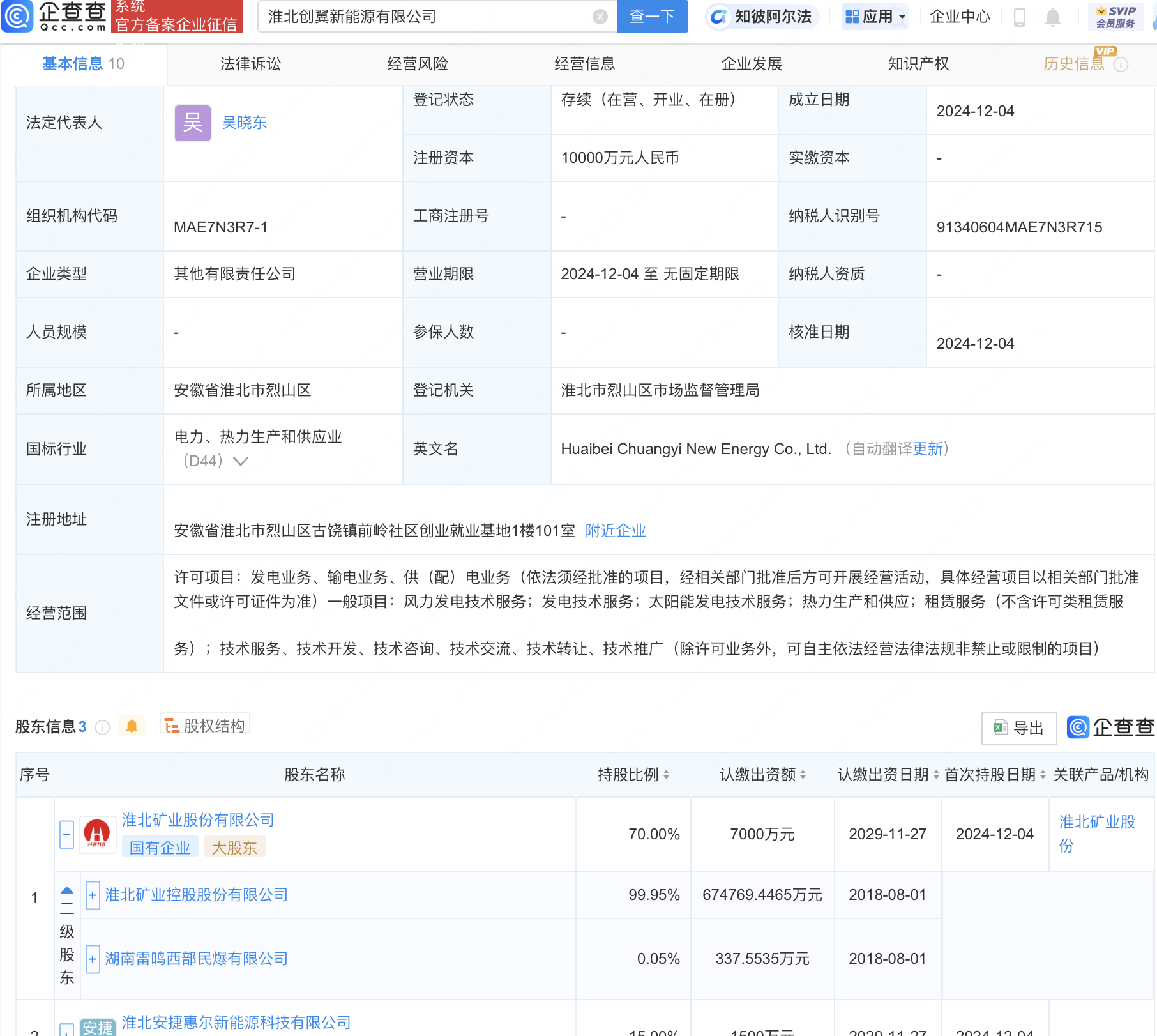This screenshot has width=1157, height=1036.
Task: View notifications bell in header
Action: [x=1053, y=17]
